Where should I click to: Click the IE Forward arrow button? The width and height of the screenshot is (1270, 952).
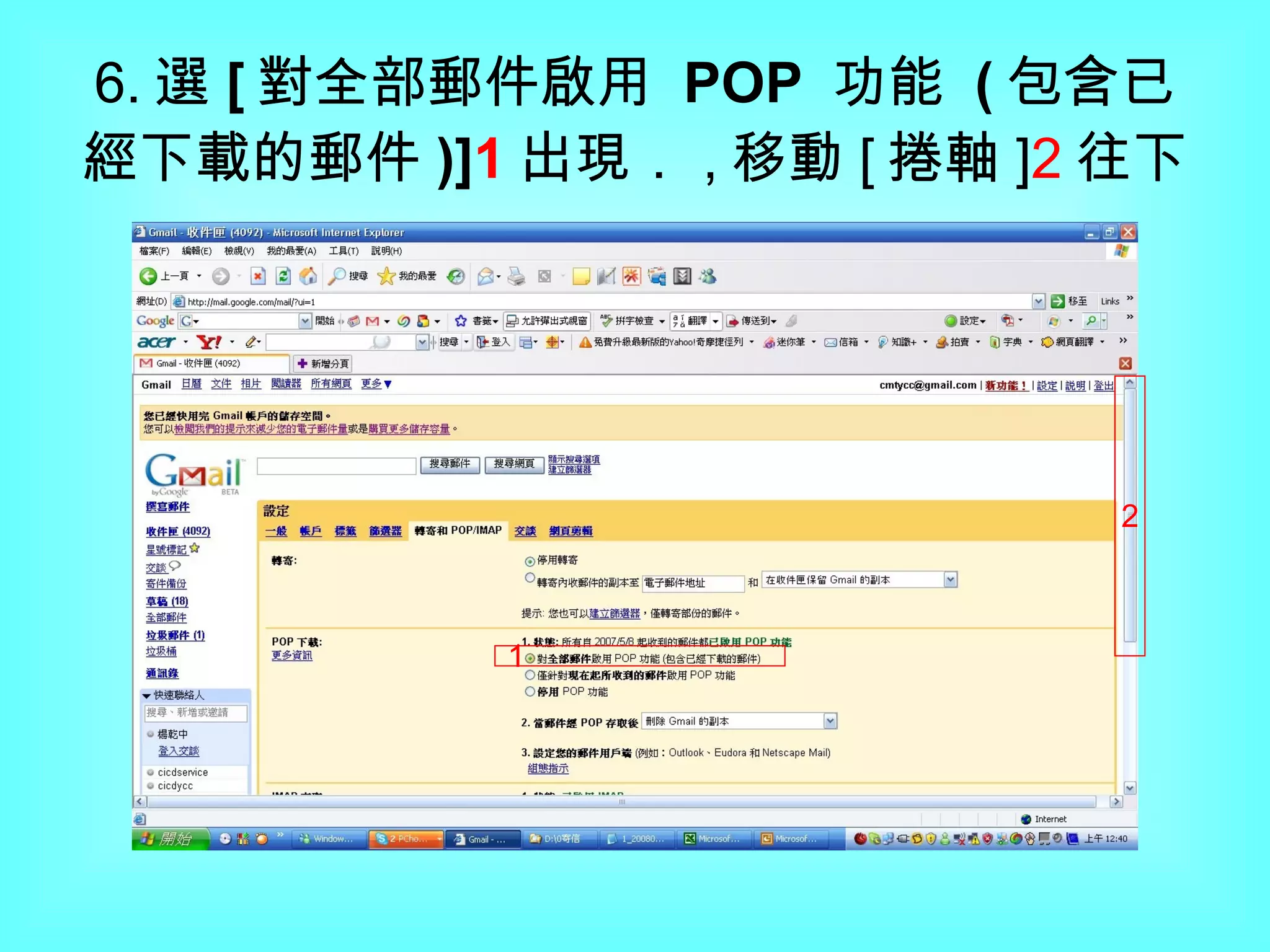220,276
